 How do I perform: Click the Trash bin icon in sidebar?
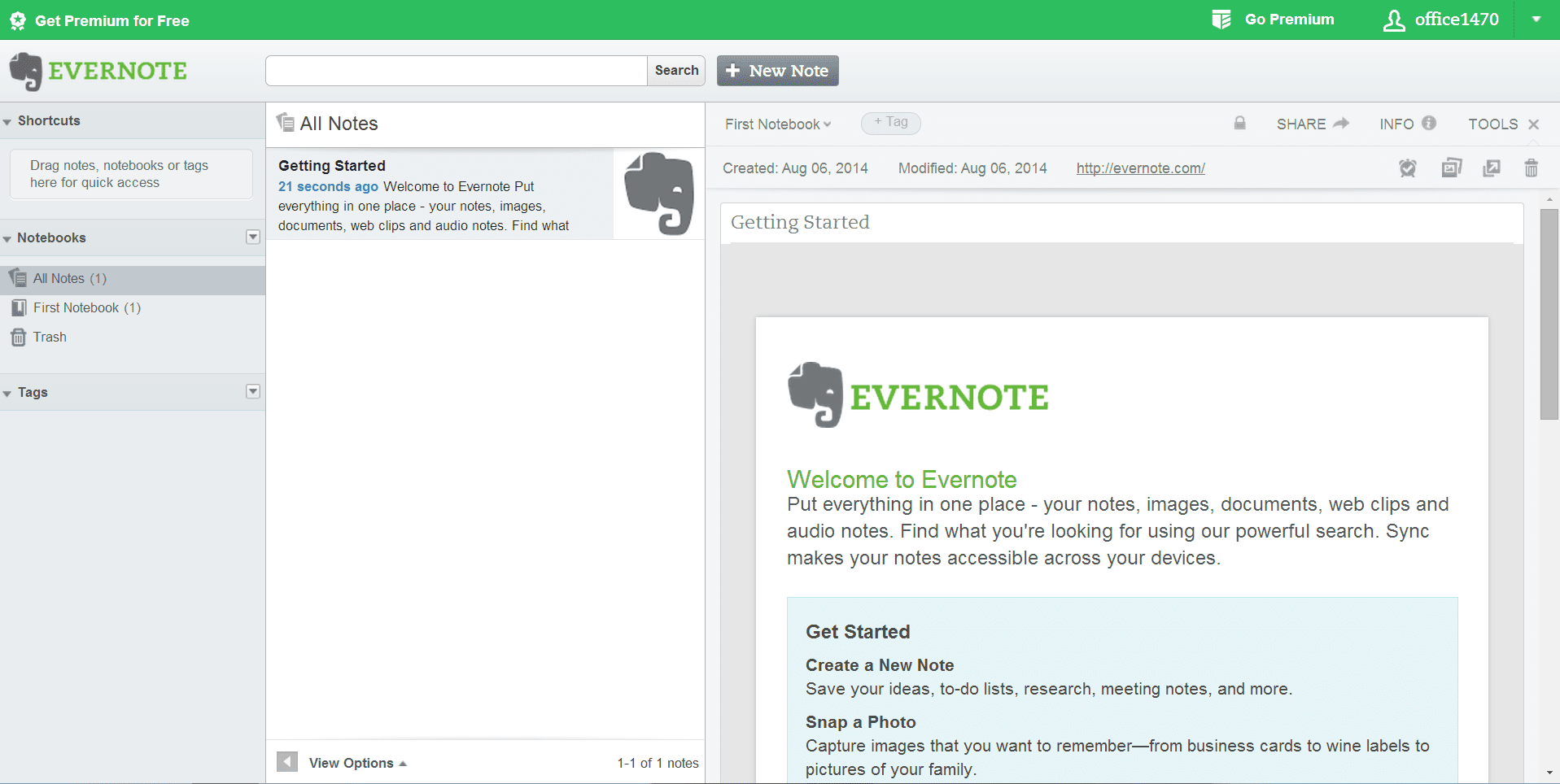coord(18,338)
